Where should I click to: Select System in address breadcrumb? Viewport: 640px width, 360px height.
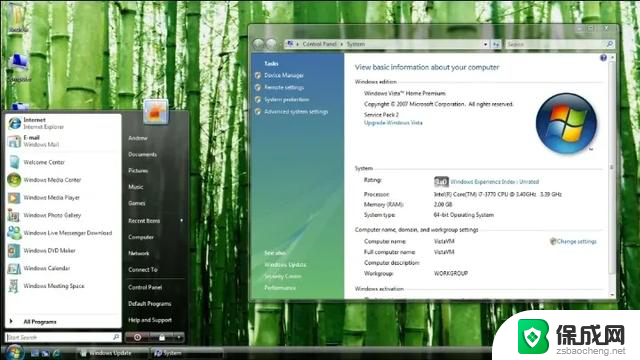356,44
